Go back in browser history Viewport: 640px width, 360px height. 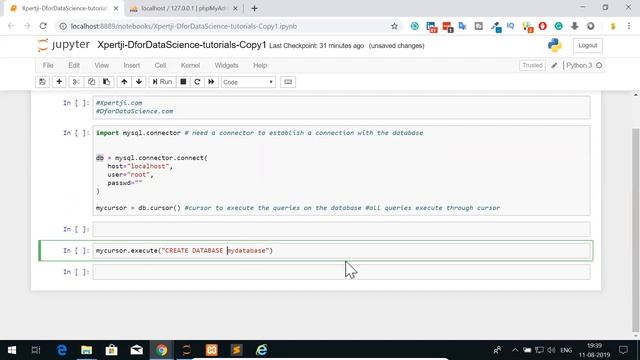click(11, 26)
